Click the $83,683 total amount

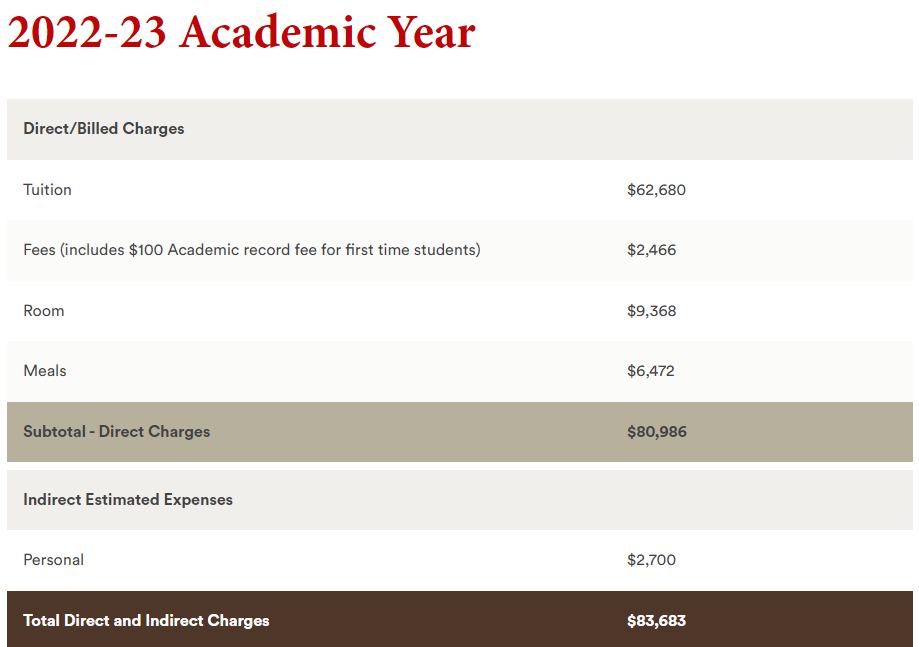[x=656, y=621]
